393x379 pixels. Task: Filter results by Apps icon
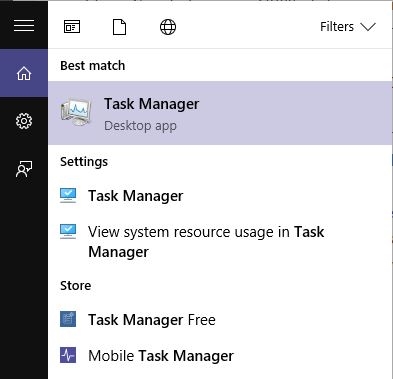pyautogui.click(x=72, y=27)
